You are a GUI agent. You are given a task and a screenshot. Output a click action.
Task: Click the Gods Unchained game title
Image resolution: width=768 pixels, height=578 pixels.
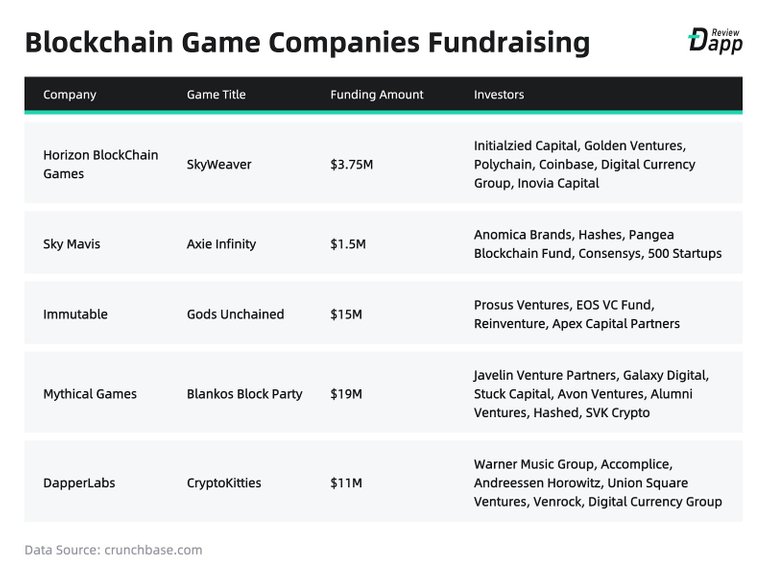[x=235, y=314]
